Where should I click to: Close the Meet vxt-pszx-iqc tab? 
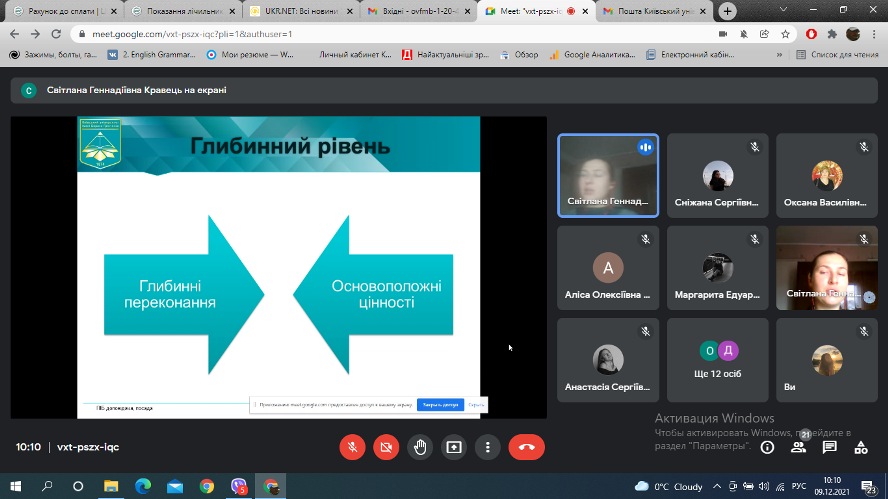(x=585, y=11)
